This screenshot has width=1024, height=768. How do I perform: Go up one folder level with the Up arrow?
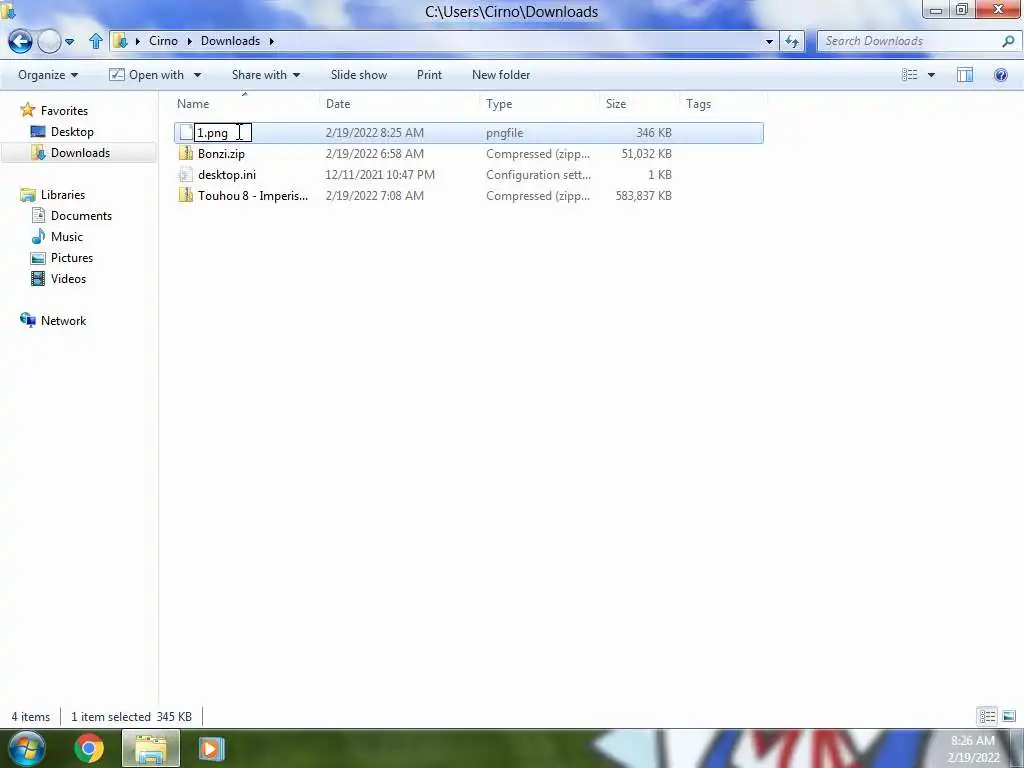[x=95, y=41]
